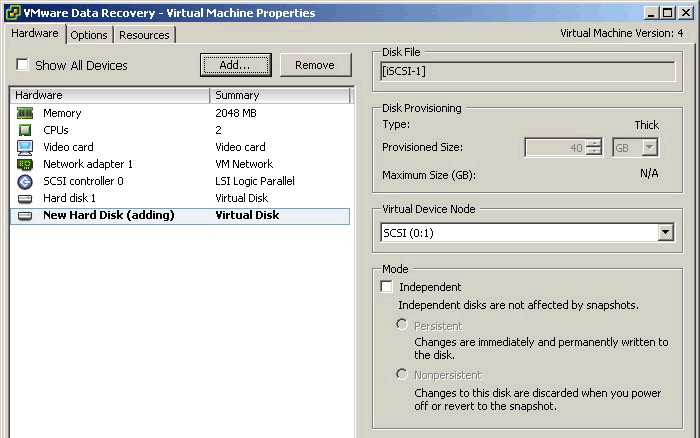The width and height of the screenshot is (700, 438).
Task: Check the Independent mode checkbox
Action: point(387,287)
